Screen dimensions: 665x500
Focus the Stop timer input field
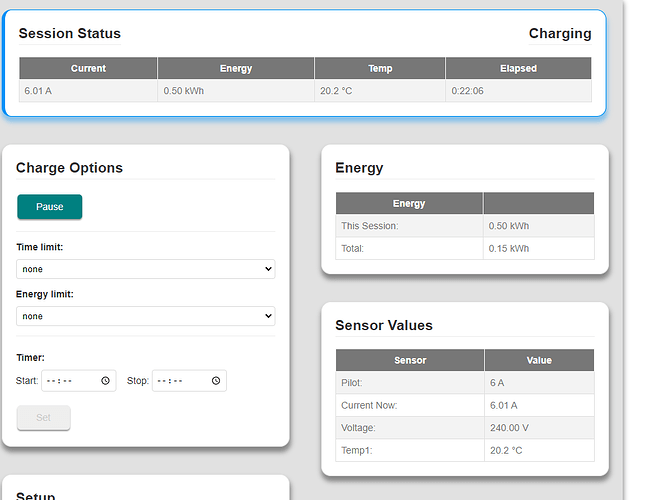point(180,381)
